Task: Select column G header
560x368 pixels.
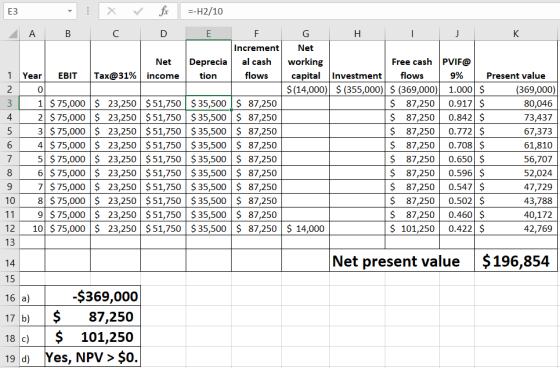Action: (x=306, y=34)
